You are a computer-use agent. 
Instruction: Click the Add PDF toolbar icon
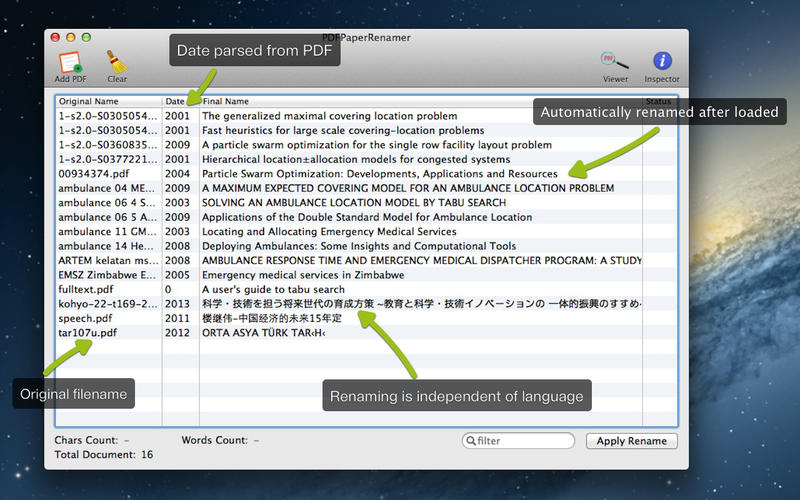(70, 62)
